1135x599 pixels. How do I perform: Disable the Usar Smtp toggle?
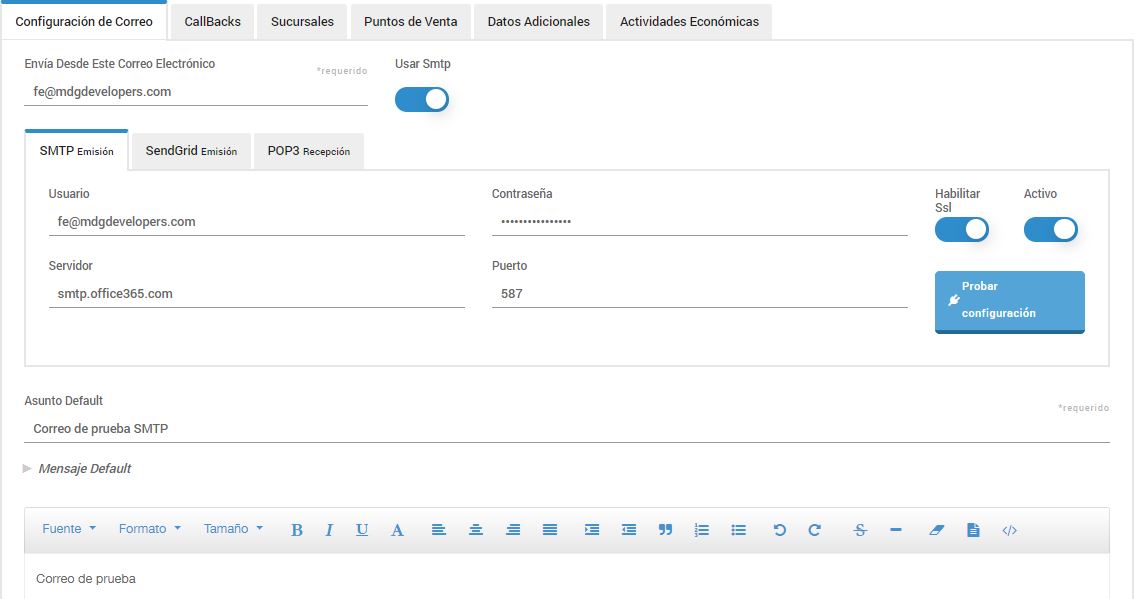[421, 99]
